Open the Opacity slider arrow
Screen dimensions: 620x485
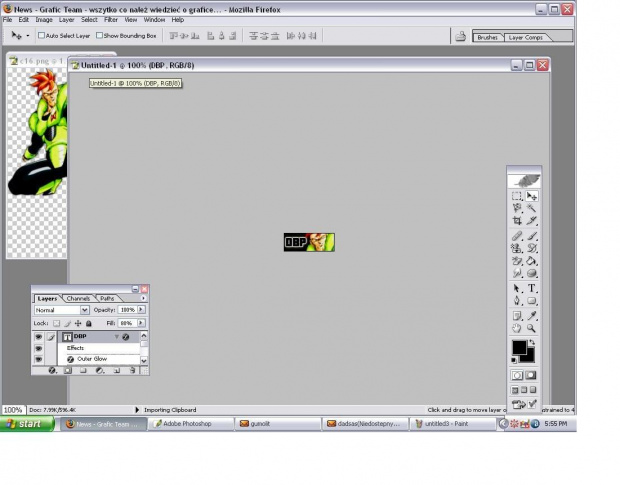[x=141, y=309]
